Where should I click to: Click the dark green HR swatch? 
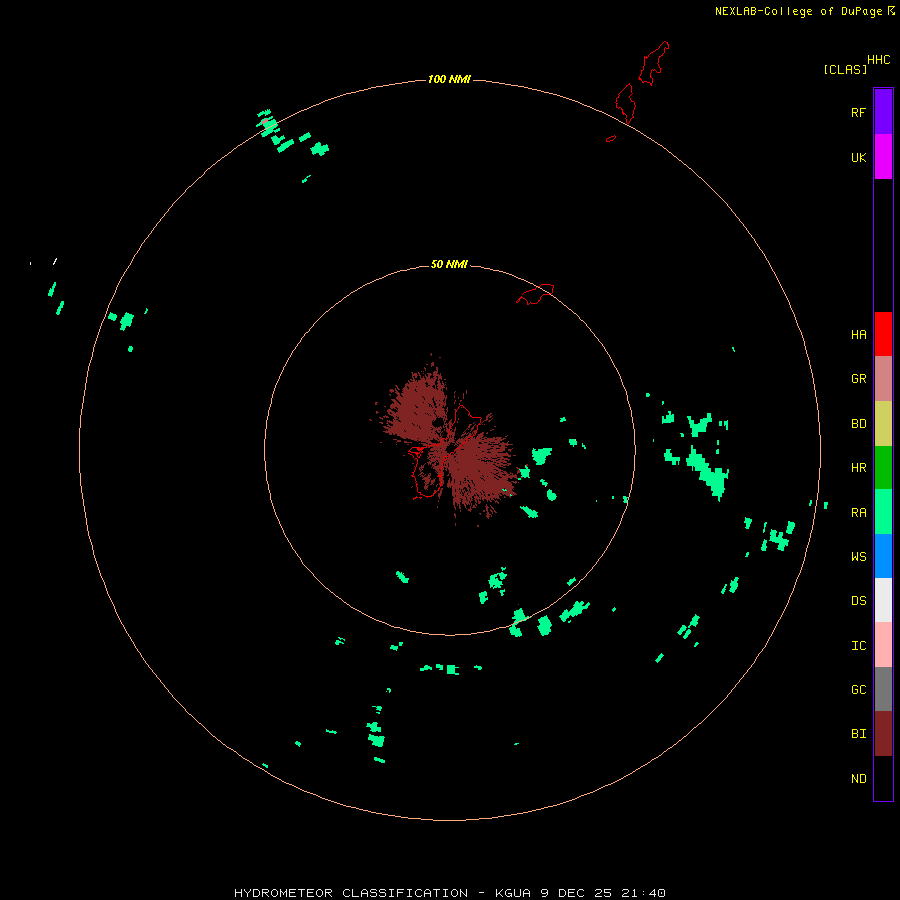tap(883, 468)
